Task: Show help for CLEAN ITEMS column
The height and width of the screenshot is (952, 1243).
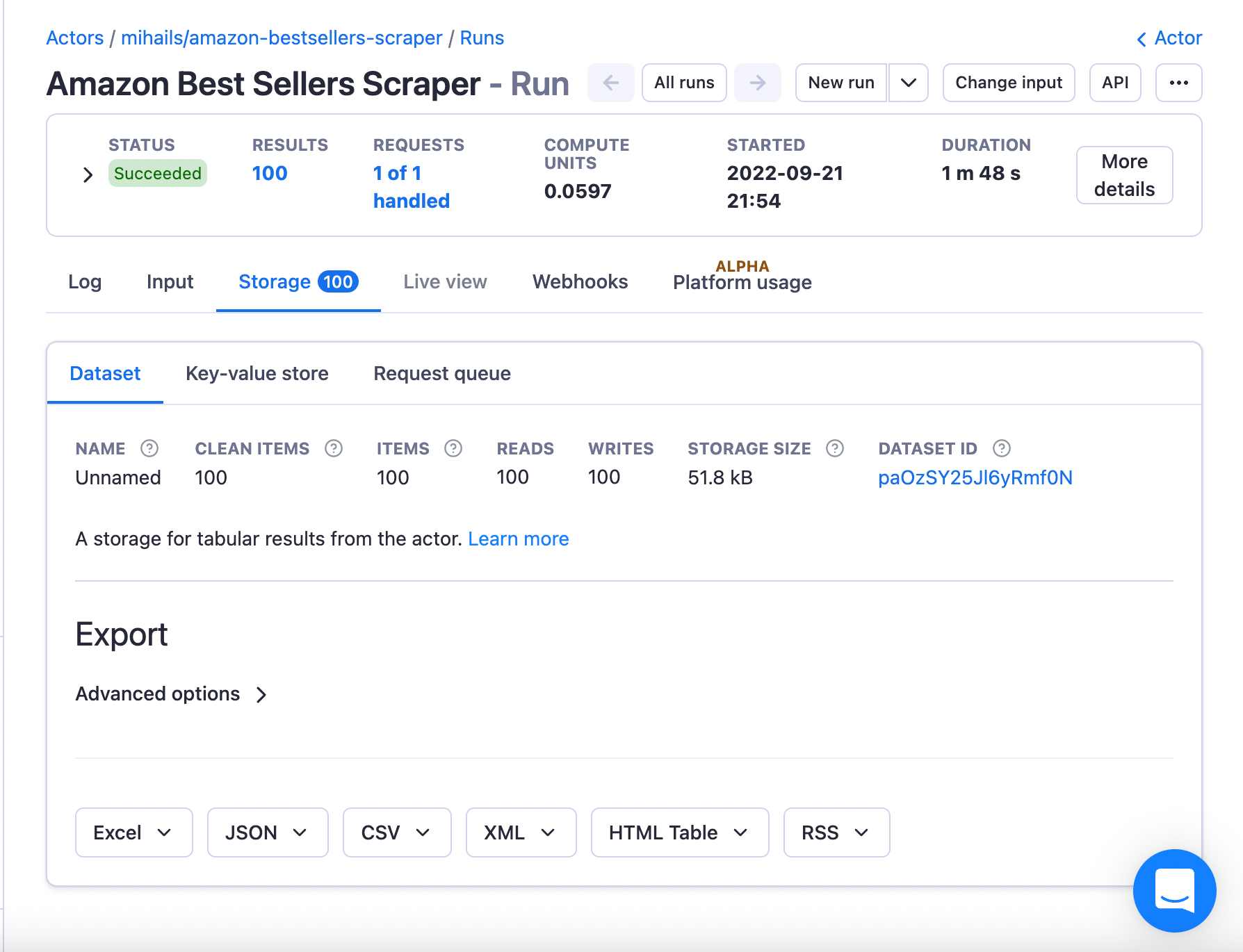Action: (x=334, y=448)
